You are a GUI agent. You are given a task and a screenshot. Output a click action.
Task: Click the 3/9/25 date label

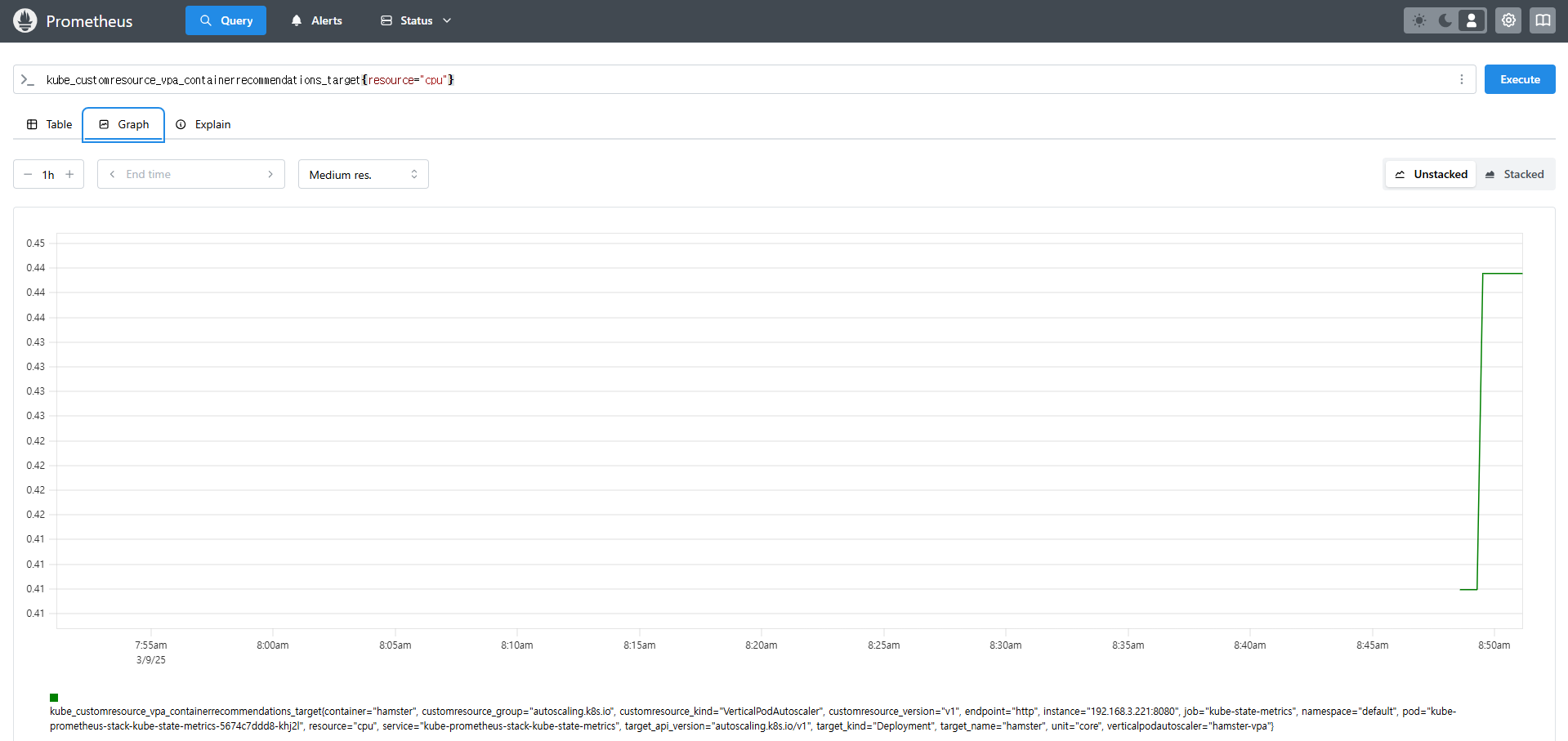point(151,660)
